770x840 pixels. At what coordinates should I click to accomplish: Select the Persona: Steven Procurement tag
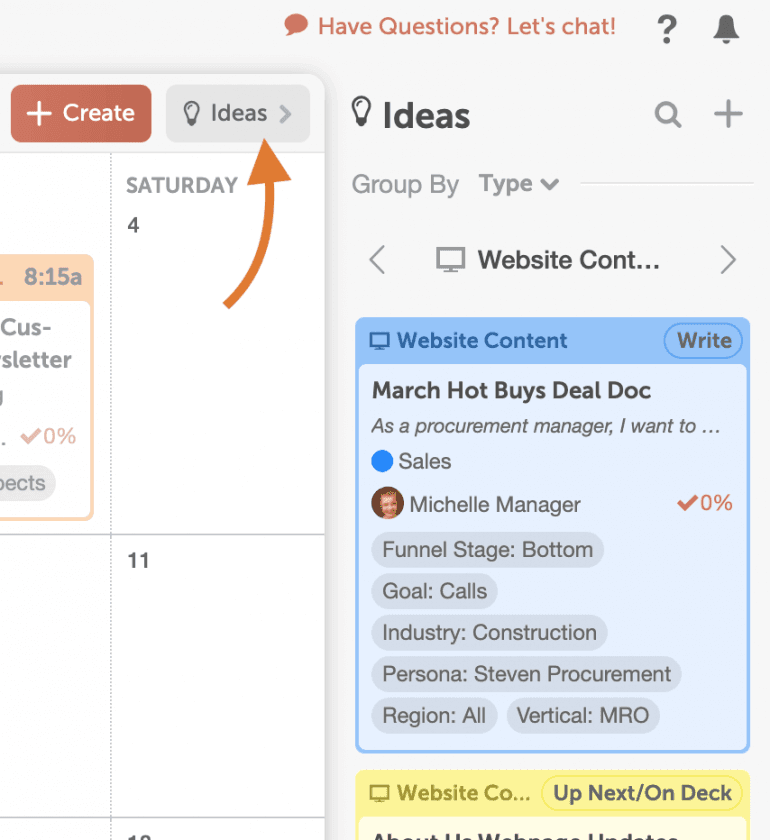click(x=526, y=674)
